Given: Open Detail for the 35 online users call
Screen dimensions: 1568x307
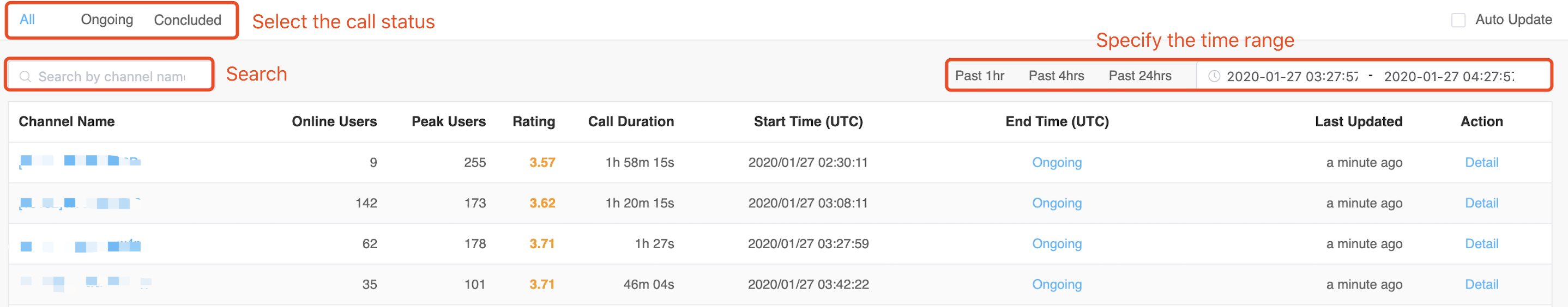Looking at the screenshot, I should click(1481, 285).
